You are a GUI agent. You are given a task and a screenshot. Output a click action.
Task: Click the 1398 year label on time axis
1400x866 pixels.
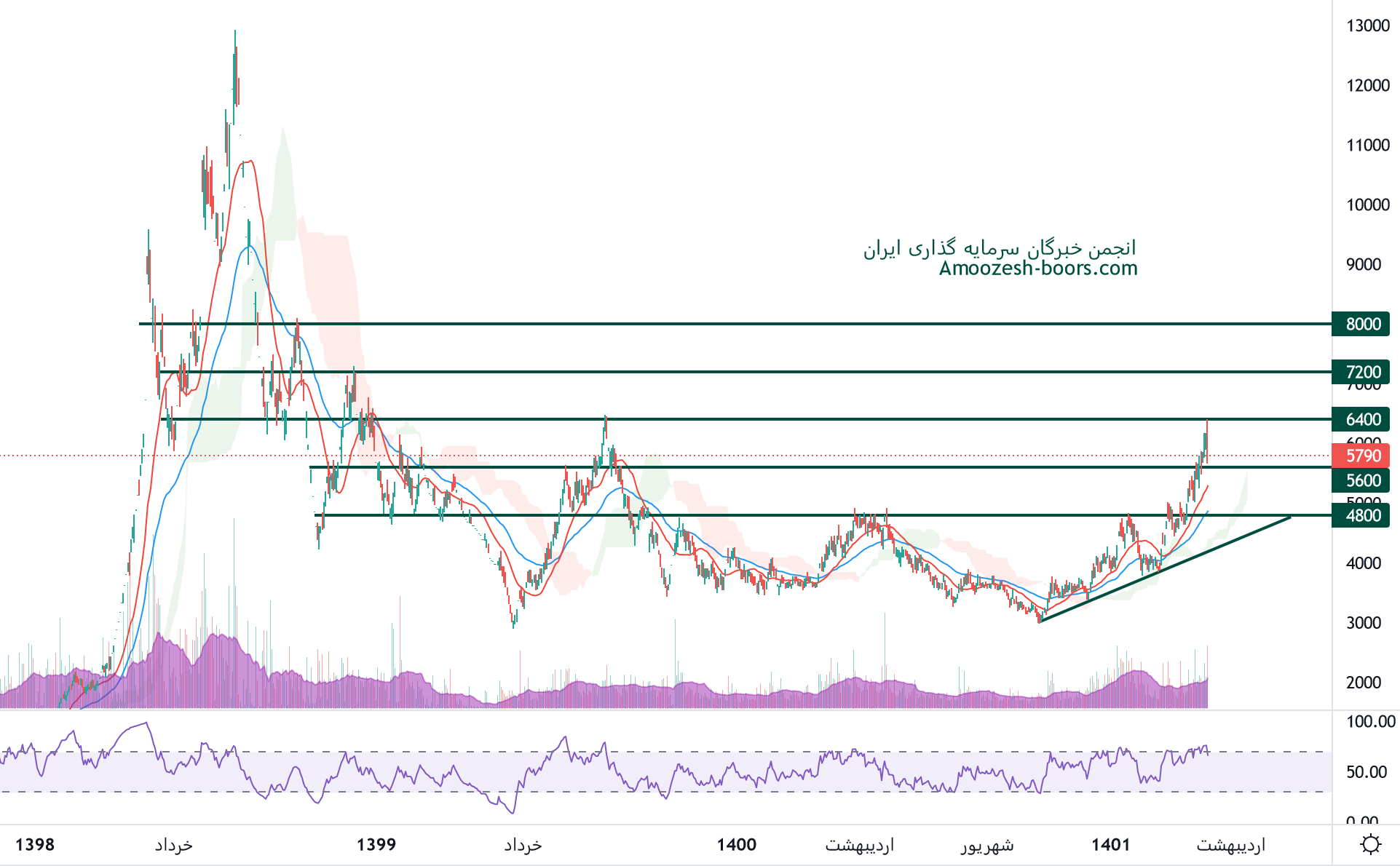[x=35, y=844]
